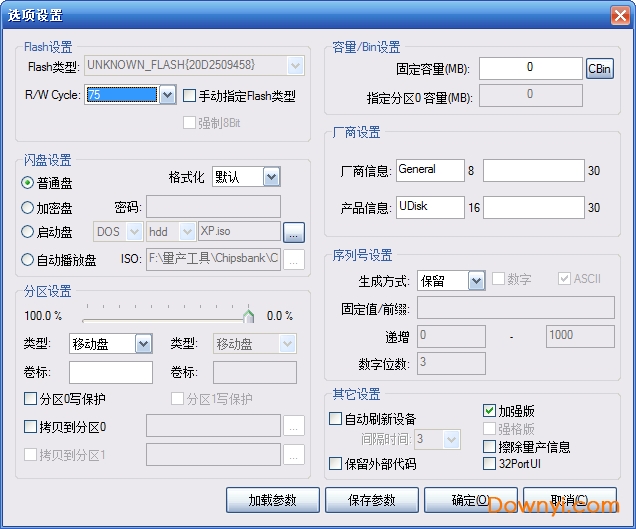The width and height of the screenshot is (636, 529).
Task: Select the 普通盘 radio option
Action: click(x=28, y=183)
